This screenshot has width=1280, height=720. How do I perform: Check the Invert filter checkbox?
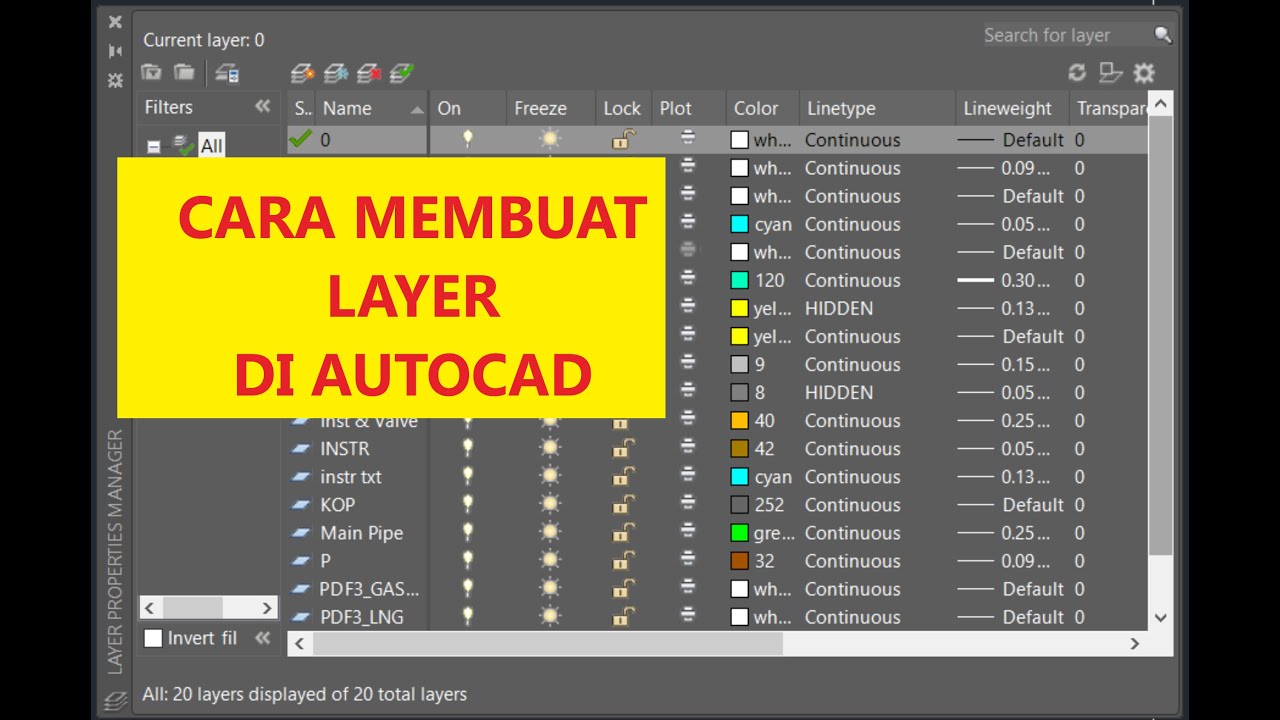[153, 638]
